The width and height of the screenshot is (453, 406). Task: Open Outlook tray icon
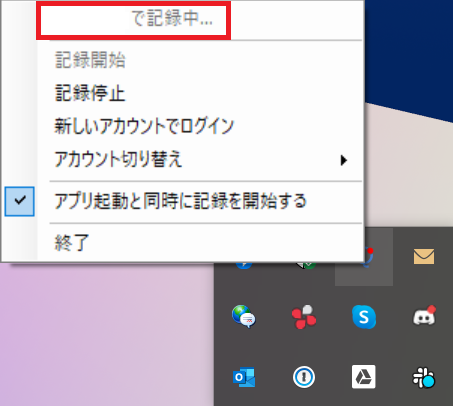coord(244,377)
